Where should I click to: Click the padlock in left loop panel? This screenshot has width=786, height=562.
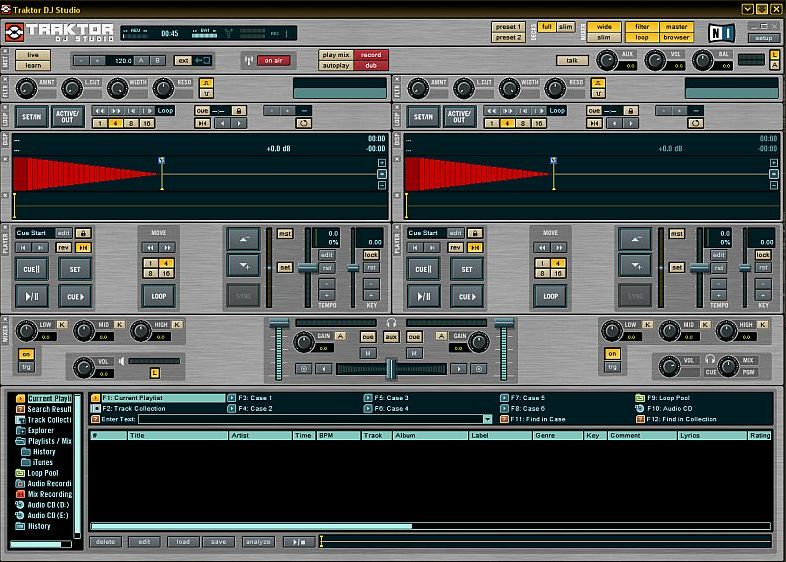pyautogui.click(x=239, y=111)
